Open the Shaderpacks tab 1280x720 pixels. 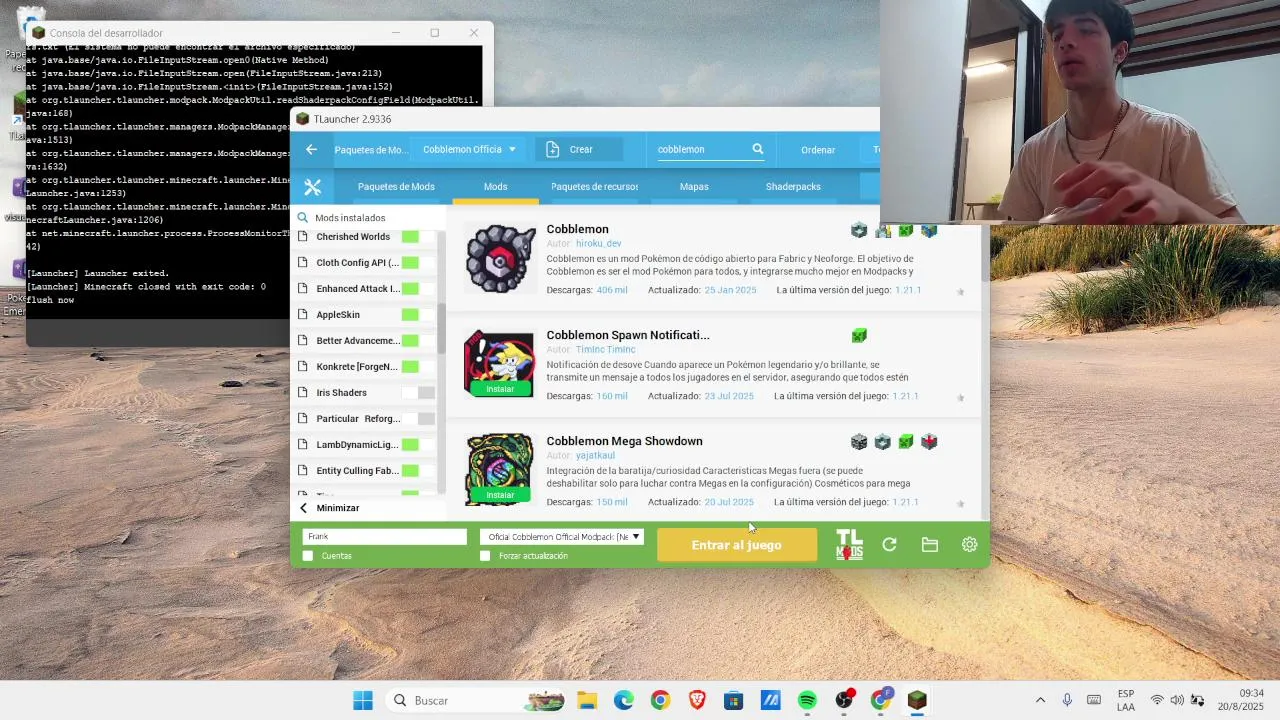coord(793,187)
